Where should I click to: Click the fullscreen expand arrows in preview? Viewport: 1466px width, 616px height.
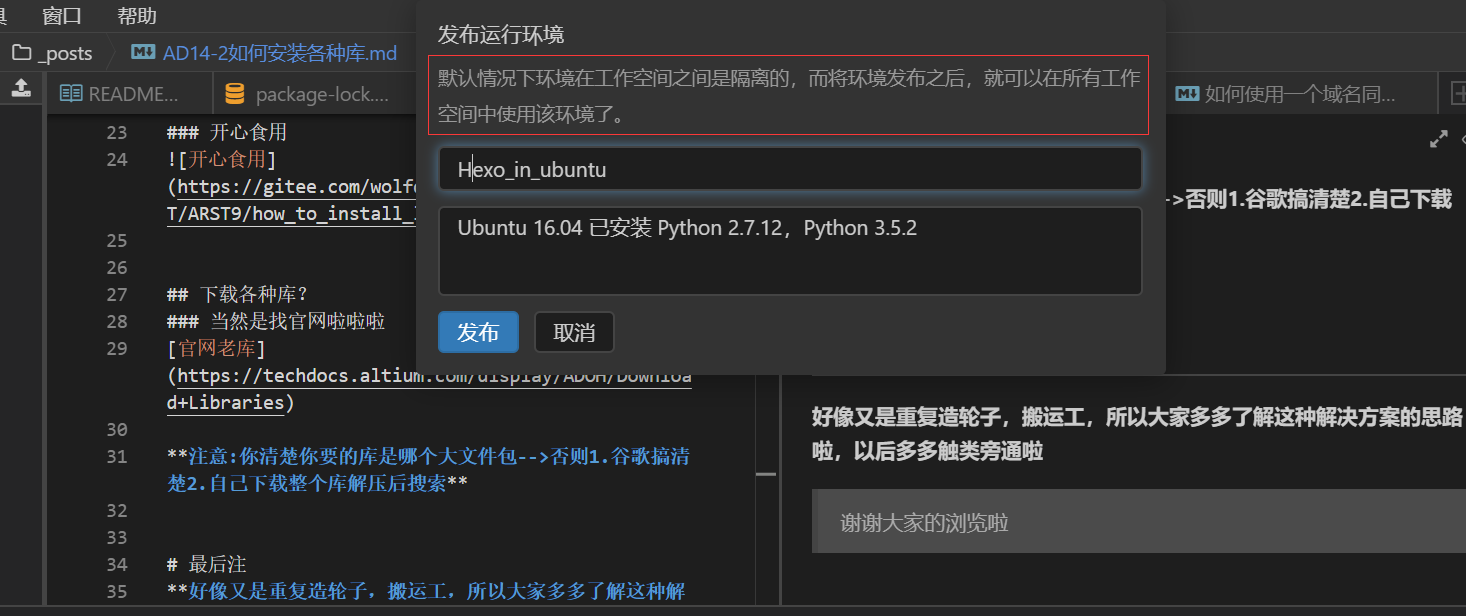pos(1439,140)
